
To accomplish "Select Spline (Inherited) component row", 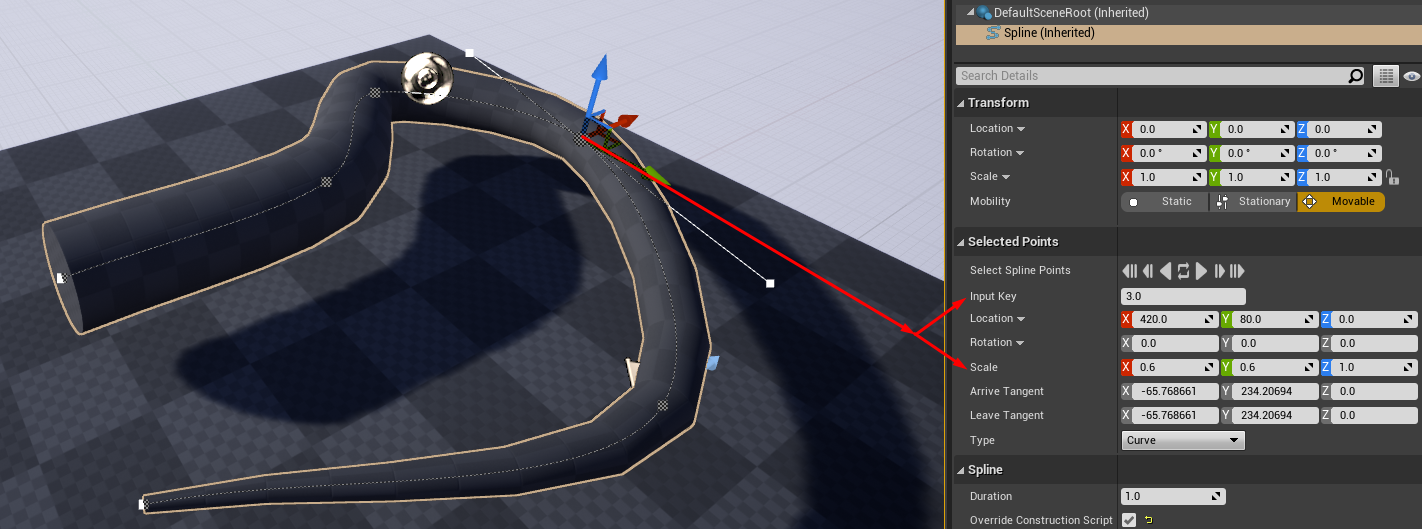I will coord(1188,33).
